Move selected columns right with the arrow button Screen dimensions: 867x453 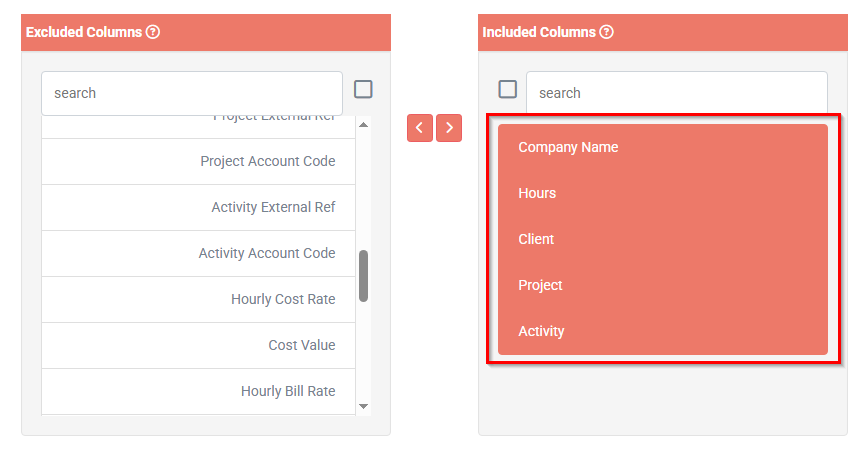click(x=449, y=128)
